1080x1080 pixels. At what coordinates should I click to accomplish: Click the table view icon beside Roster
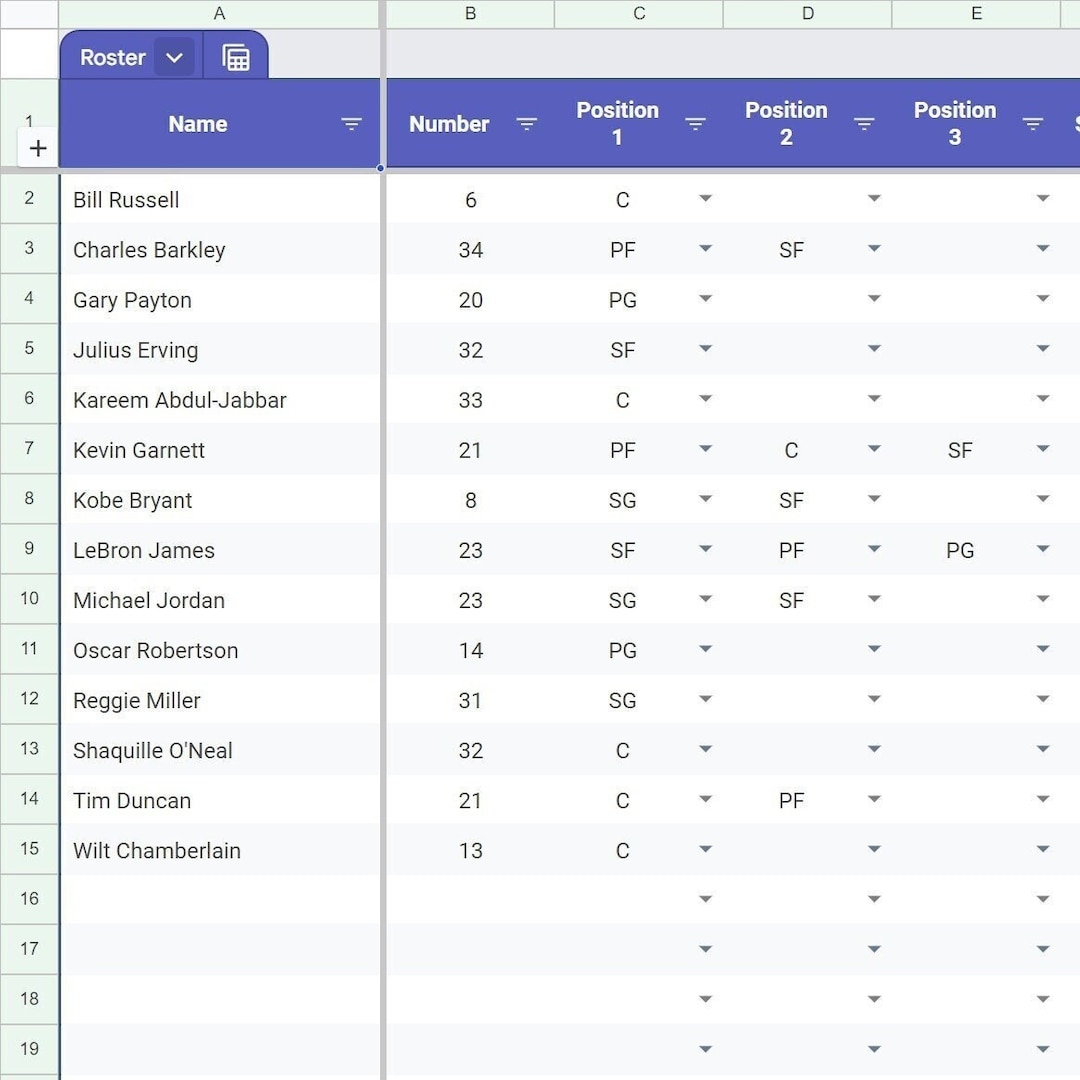(236, 56)
